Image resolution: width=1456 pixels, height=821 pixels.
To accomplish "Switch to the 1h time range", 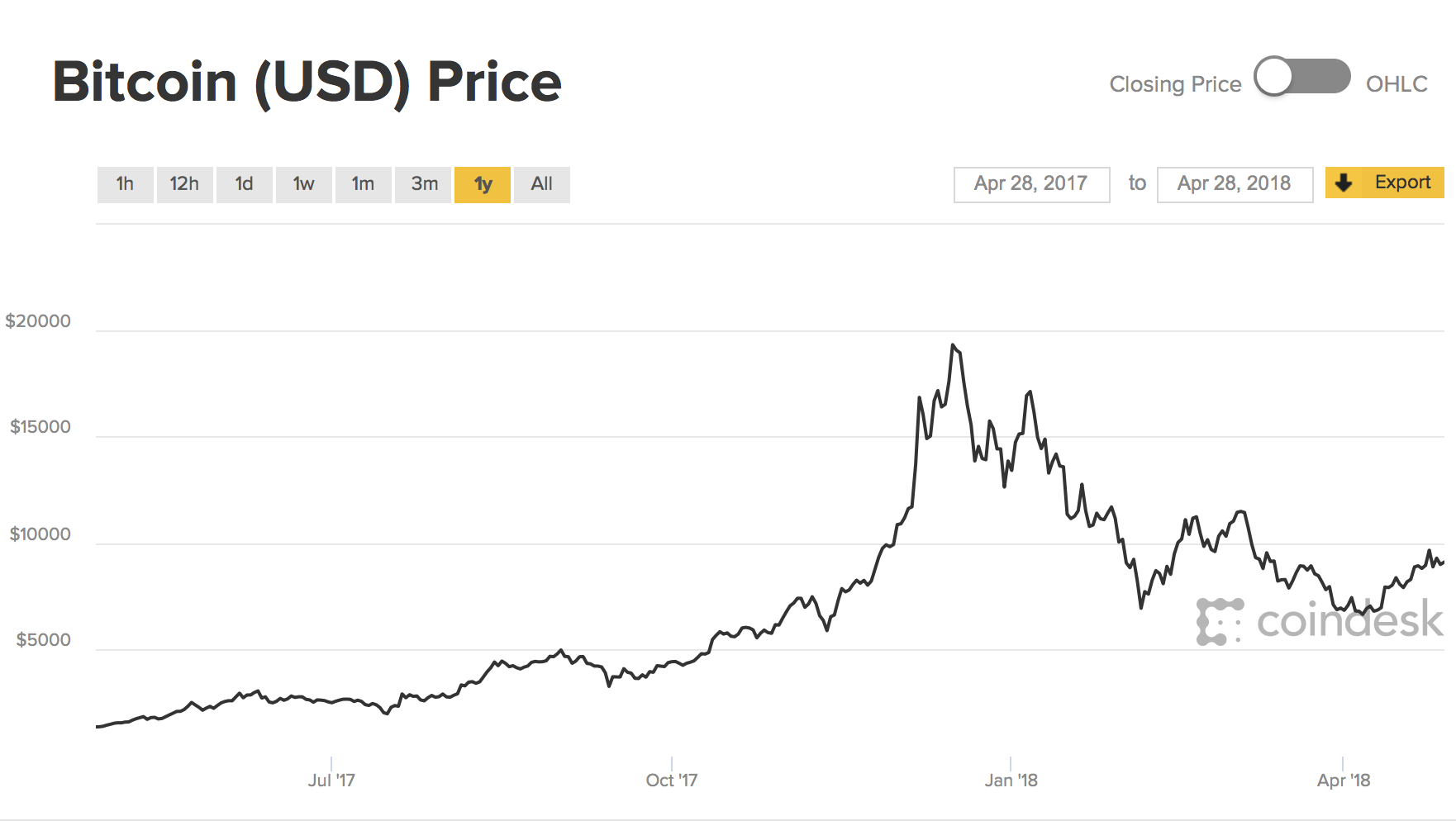I will (125, 184).
